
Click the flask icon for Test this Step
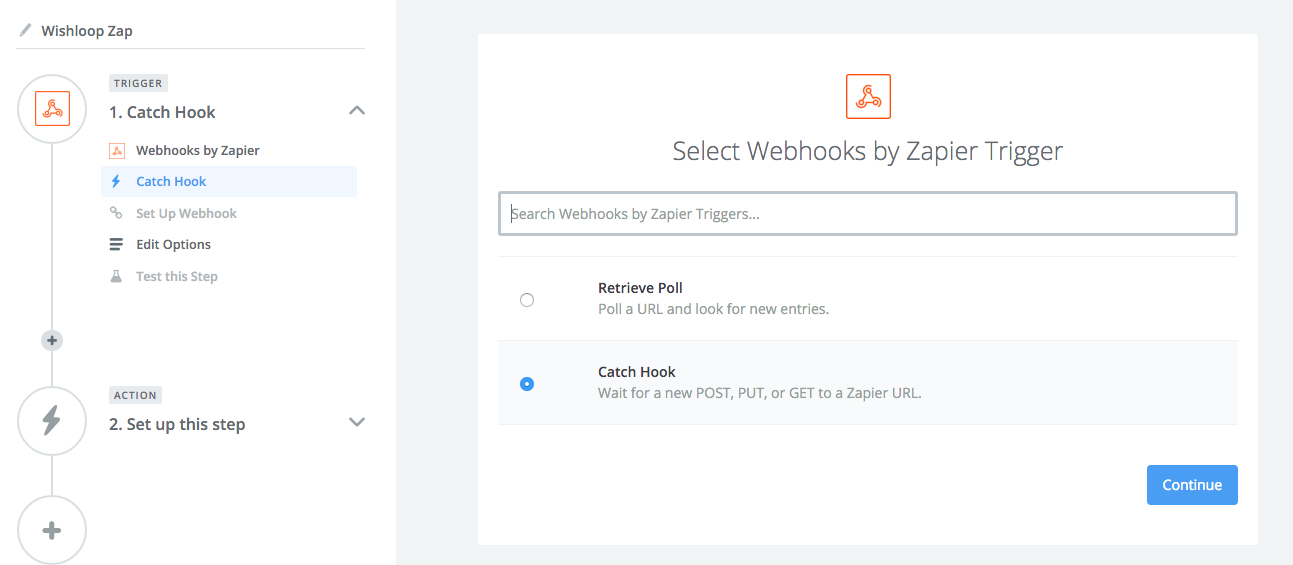coord(116,276)
